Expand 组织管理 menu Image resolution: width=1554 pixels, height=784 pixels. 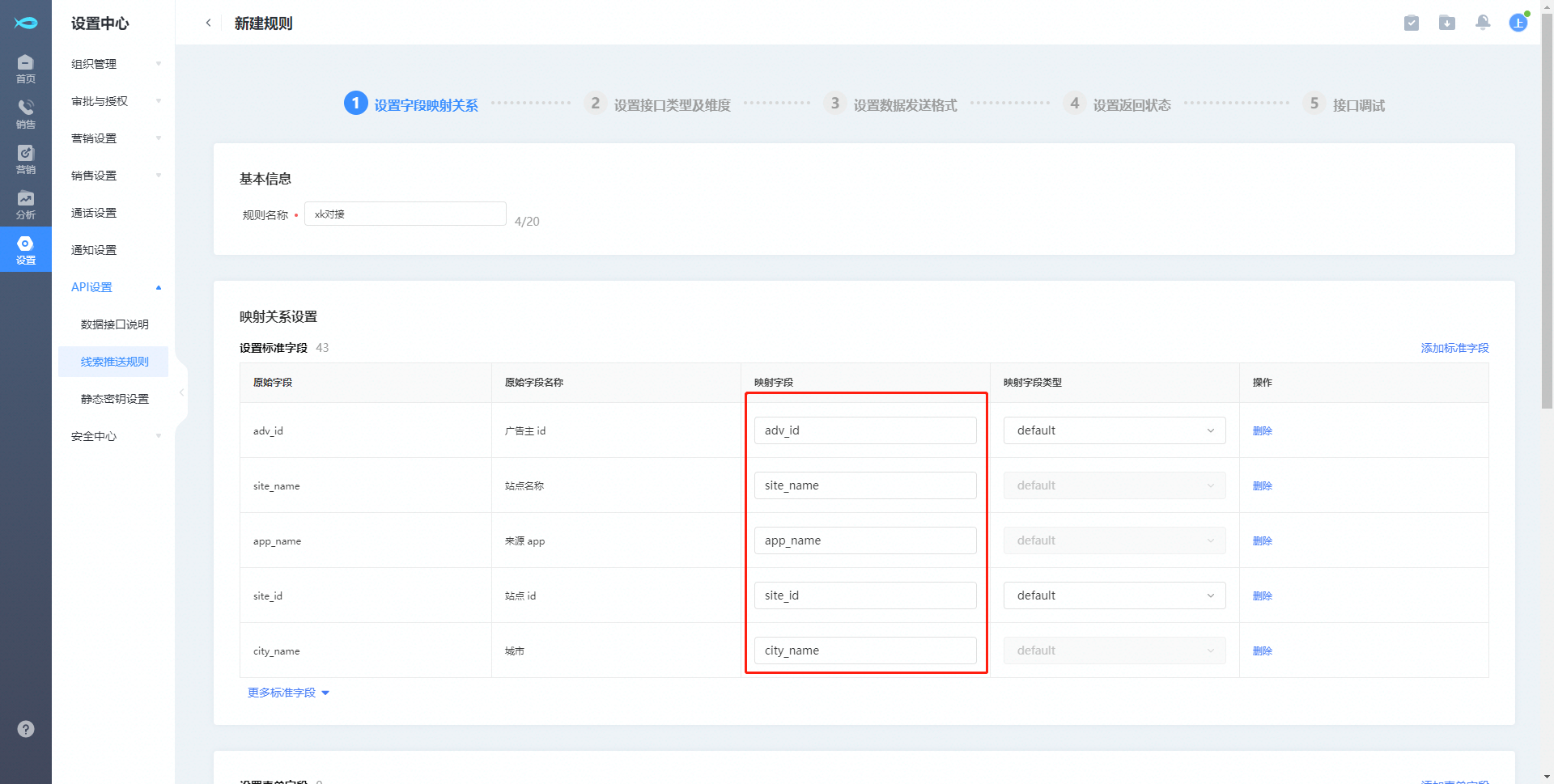tap(117, 64)
